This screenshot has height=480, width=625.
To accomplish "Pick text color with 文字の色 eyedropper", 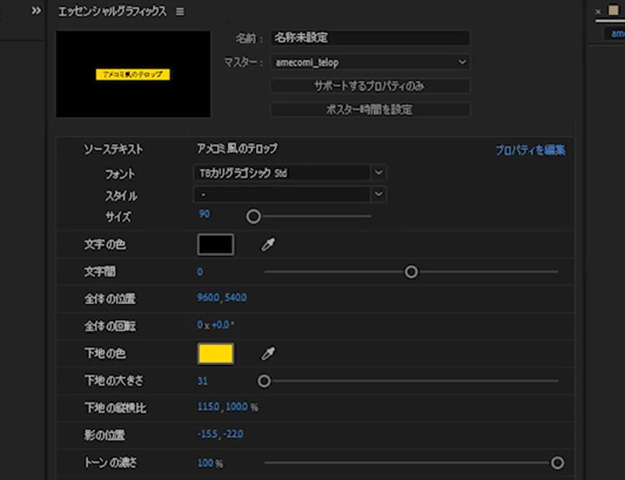I will [x=268, y=244].
